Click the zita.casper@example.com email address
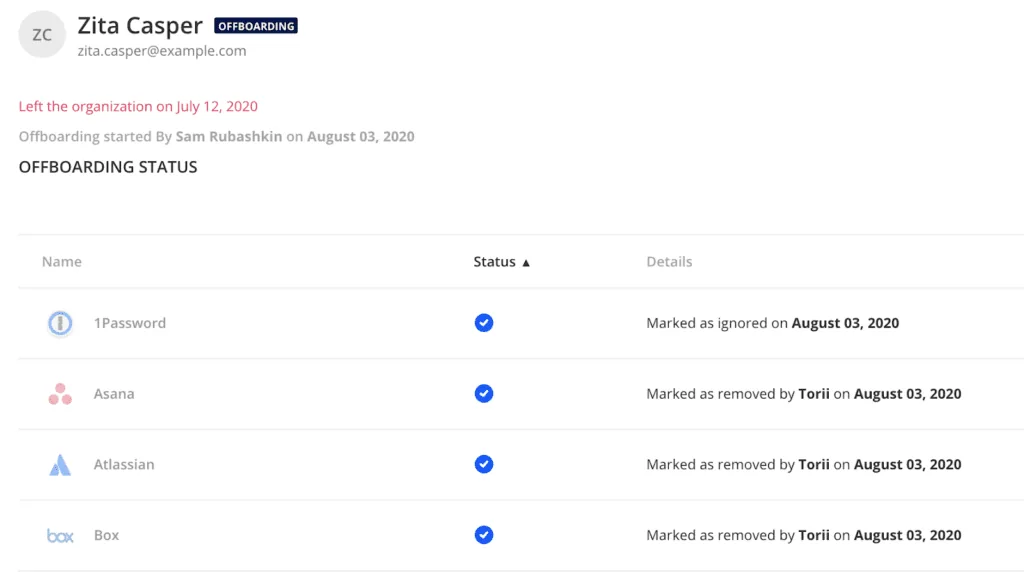The image size is (1024, 576). (162, 51)
